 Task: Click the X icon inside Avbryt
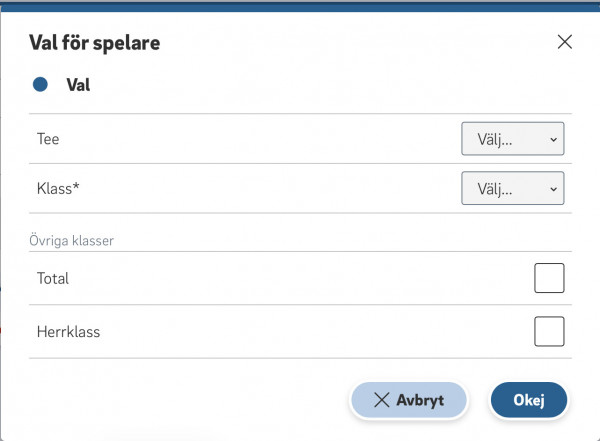381,400
